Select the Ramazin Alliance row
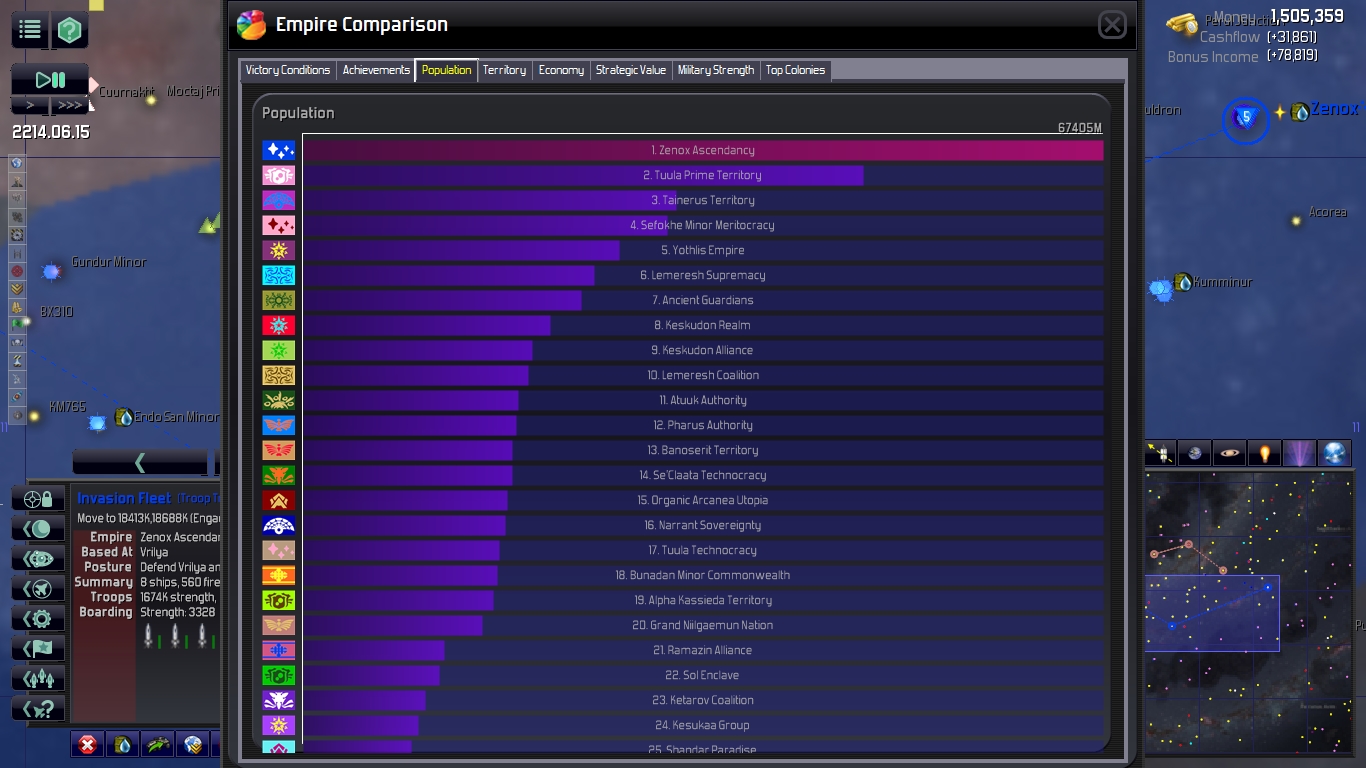The image size is (1366, 768). 703,650
